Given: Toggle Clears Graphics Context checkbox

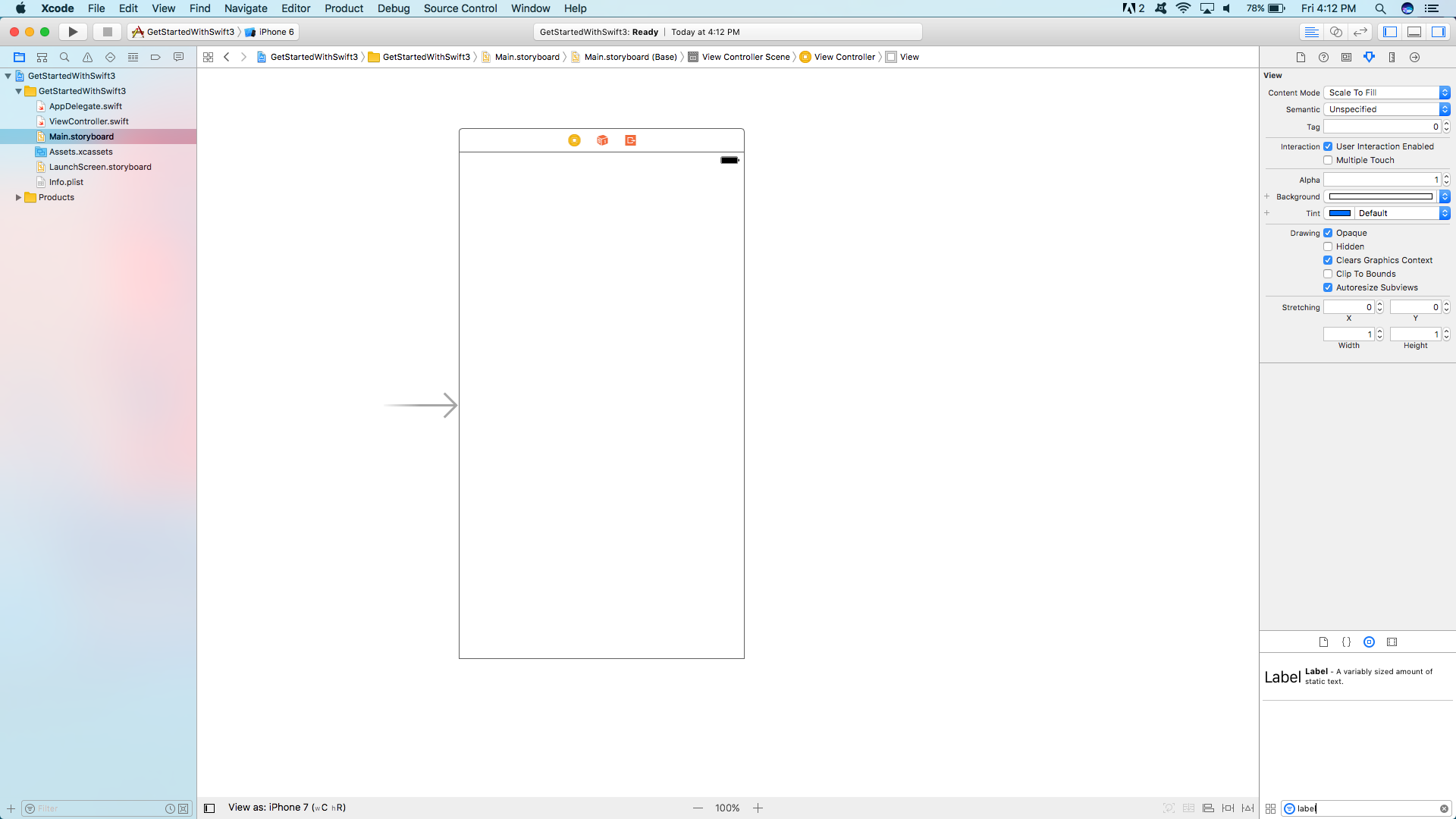Looking at the screenshot, I should 1328,260.
